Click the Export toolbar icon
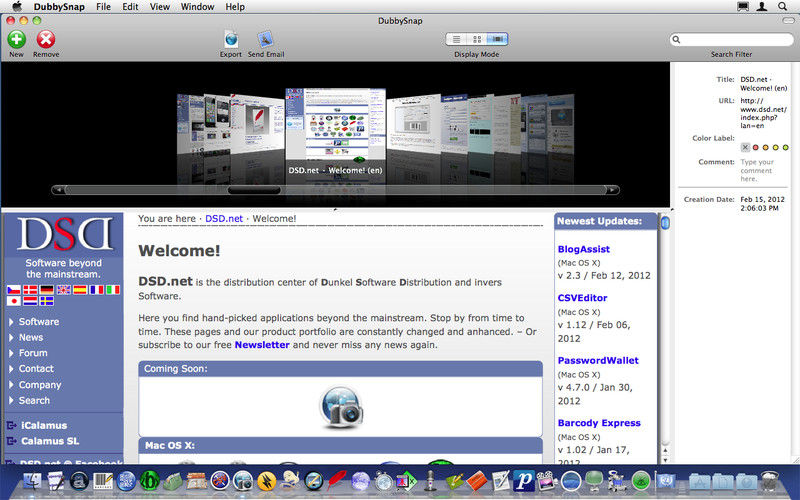This screenshot has height=500, width=800. [x=231, y=39]
